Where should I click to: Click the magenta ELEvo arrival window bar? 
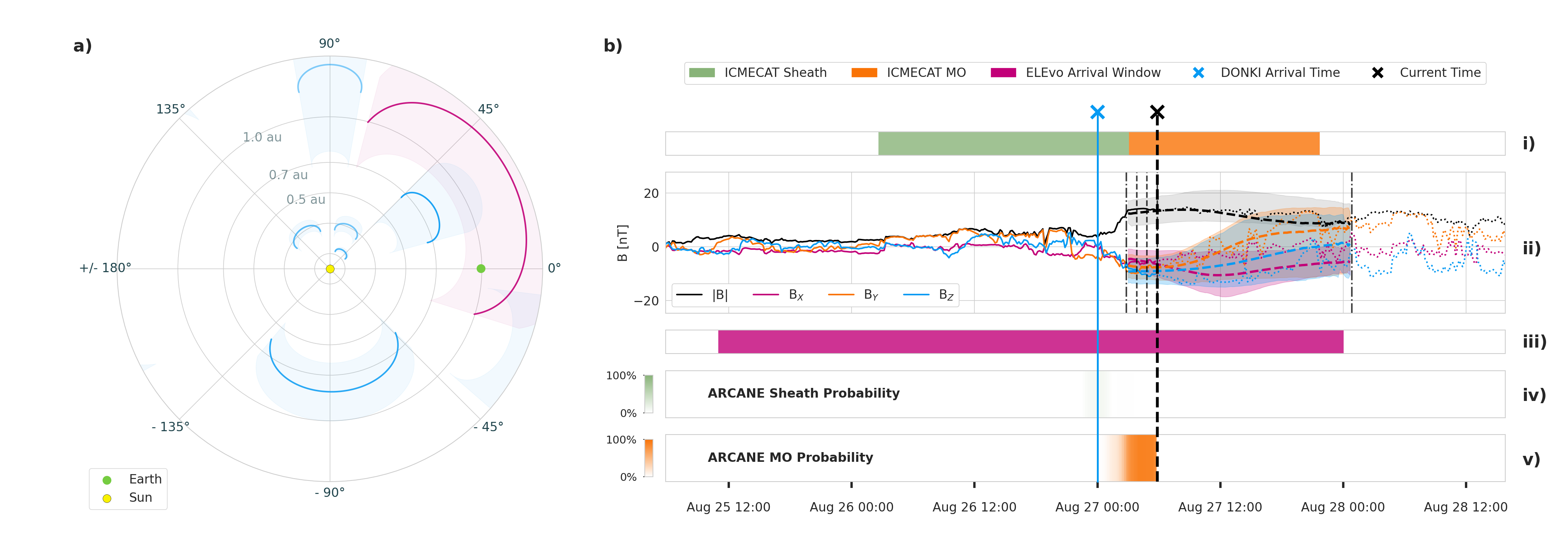tap(1030, 342)
